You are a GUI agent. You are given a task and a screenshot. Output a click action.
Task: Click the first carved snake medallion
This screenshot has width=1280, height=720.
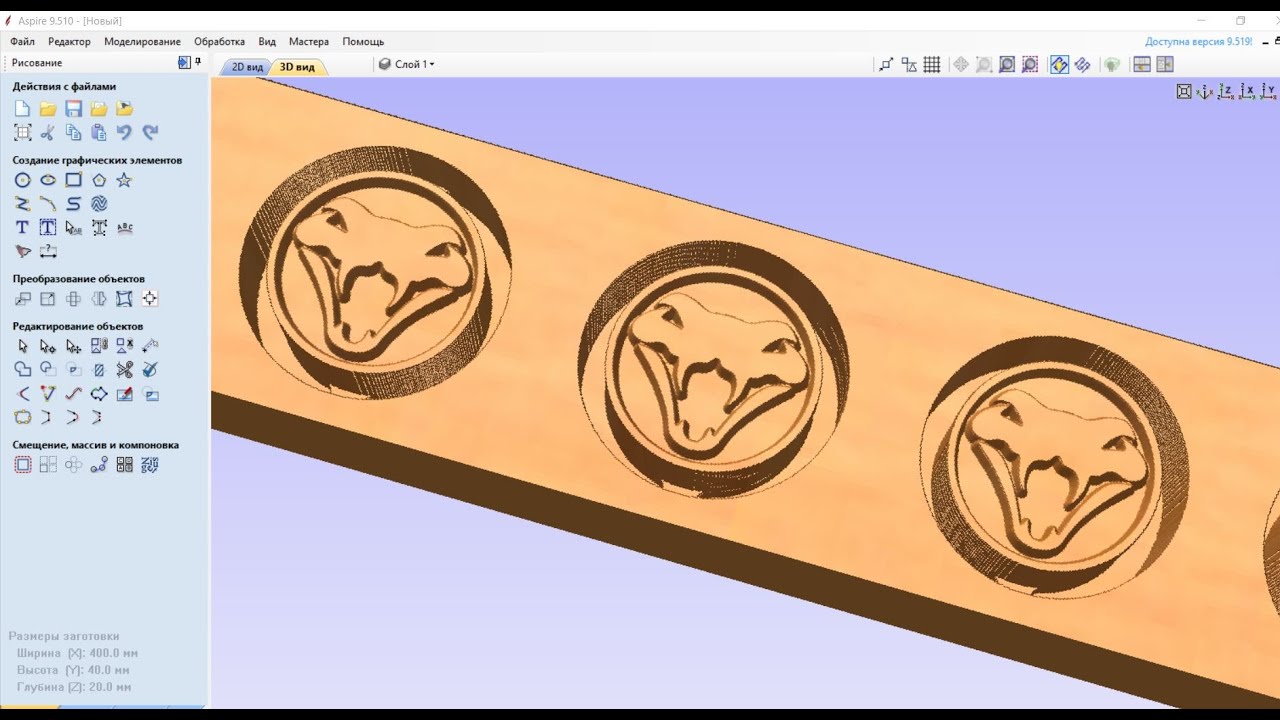(x=375, y=273)
